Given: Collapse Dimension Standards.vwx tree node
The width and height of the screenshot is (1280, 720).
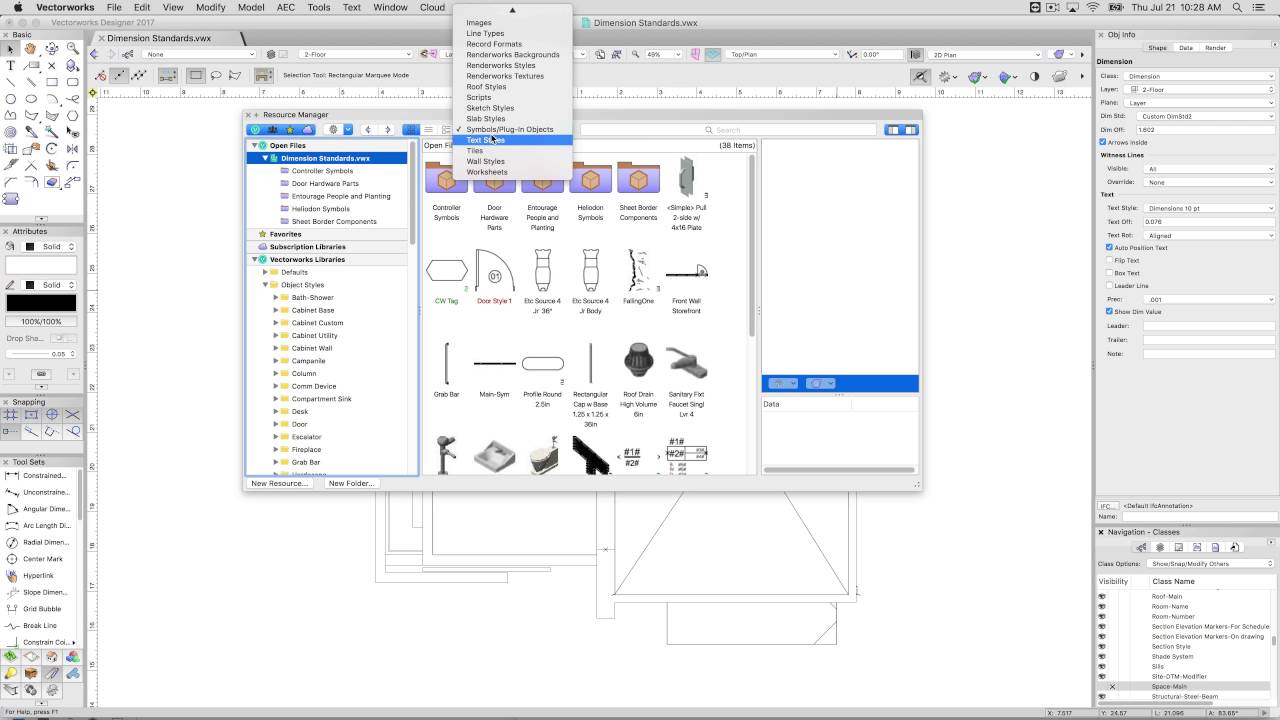Looking at the screenshot, I should tap(266, 158).
